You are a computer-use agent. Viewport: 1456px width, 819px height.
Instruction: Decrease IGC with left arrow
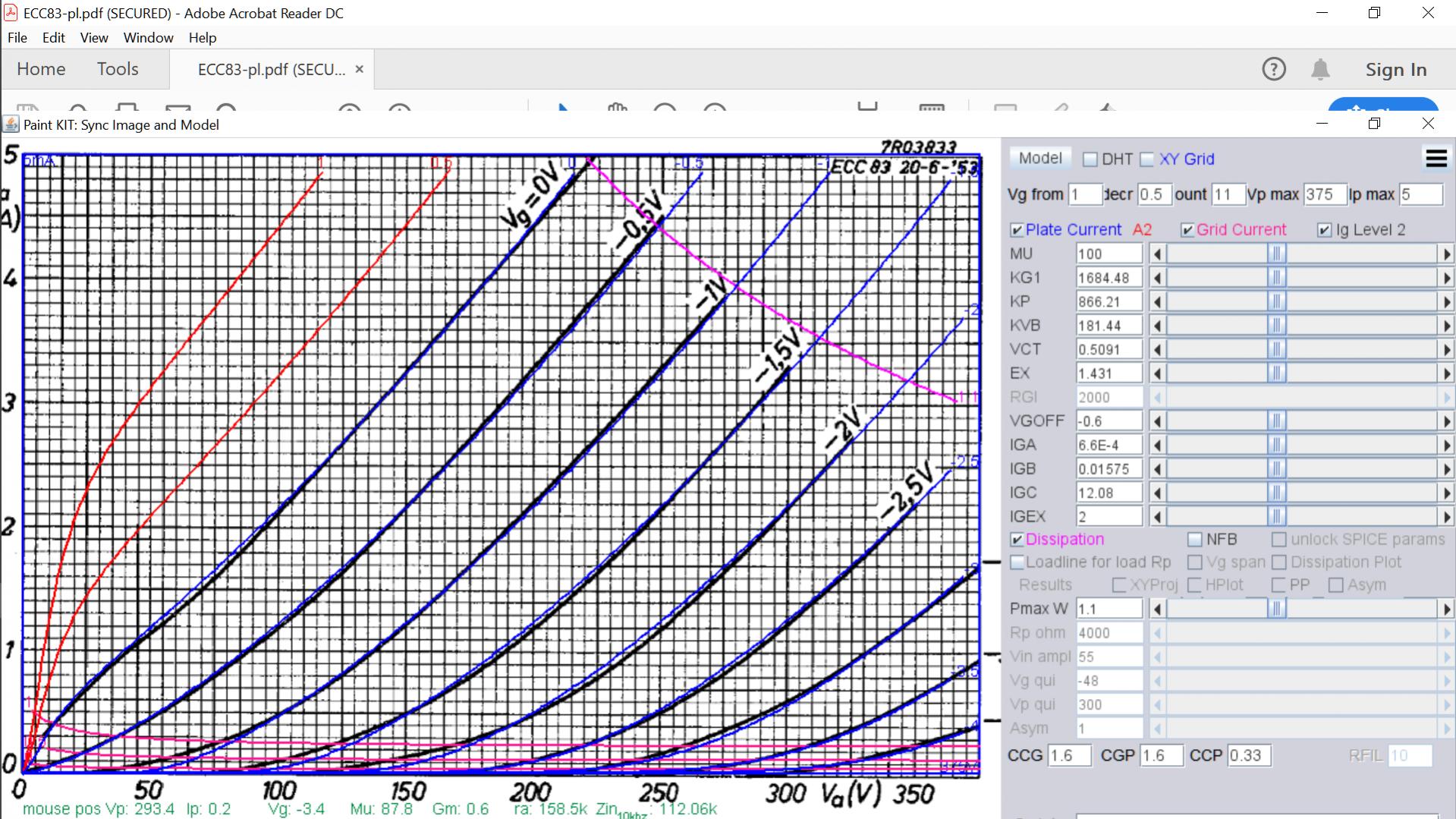pyautogui.click(x=1157, y=493)
